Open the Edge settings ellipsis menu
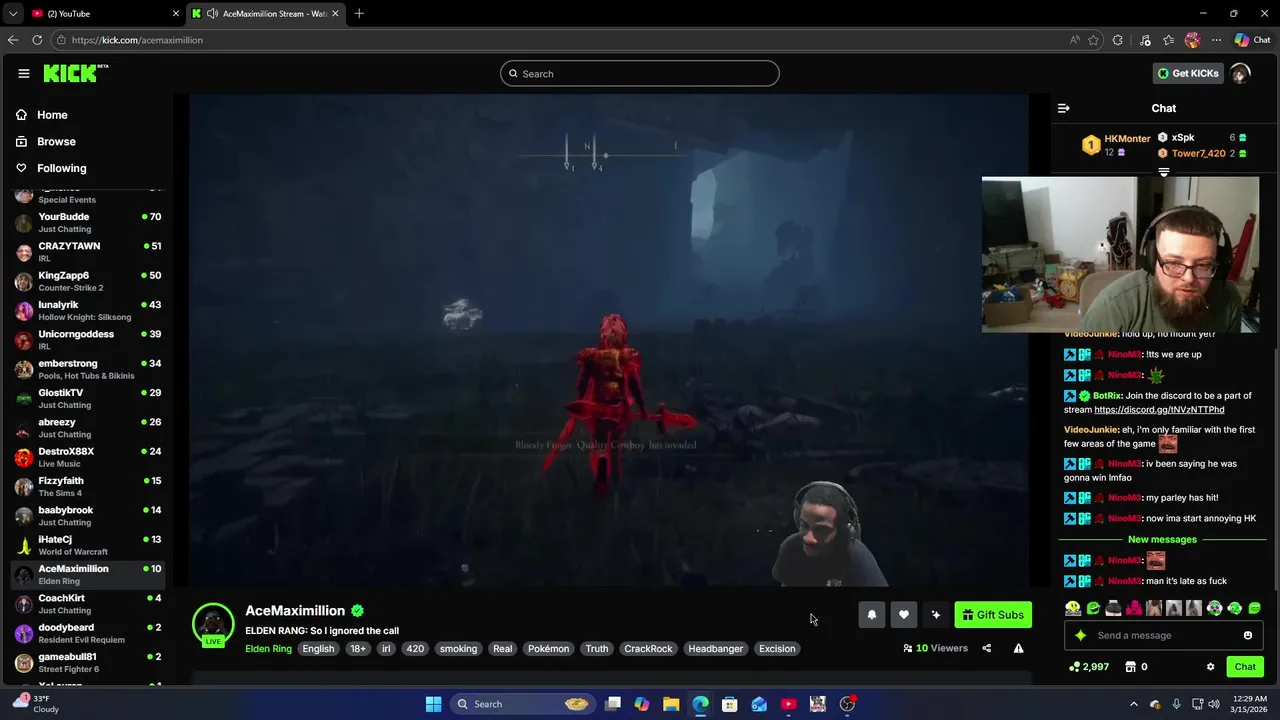Viewport: 1280px width, 720px height. [1216, 40]
